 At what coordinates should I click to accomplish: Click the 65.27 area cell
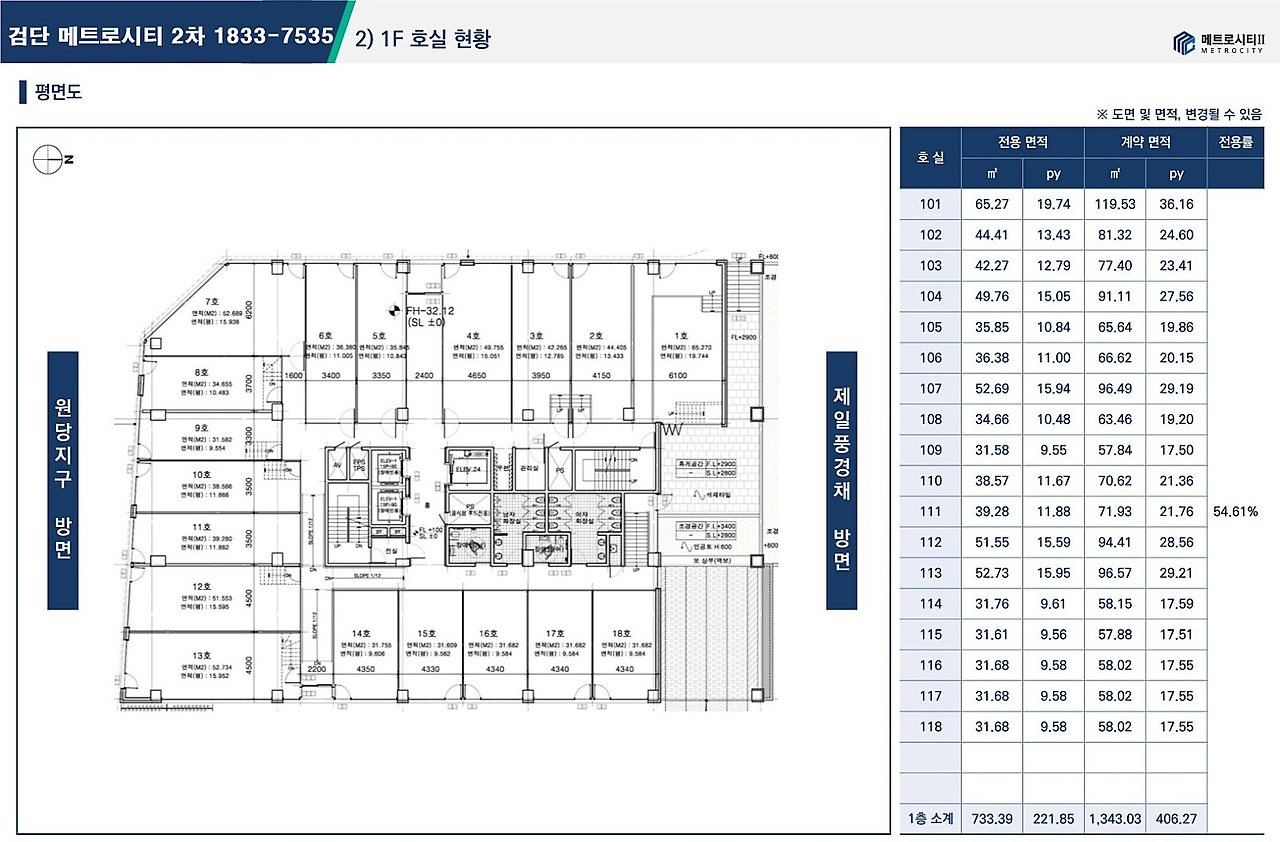click(x=991, y=205)
